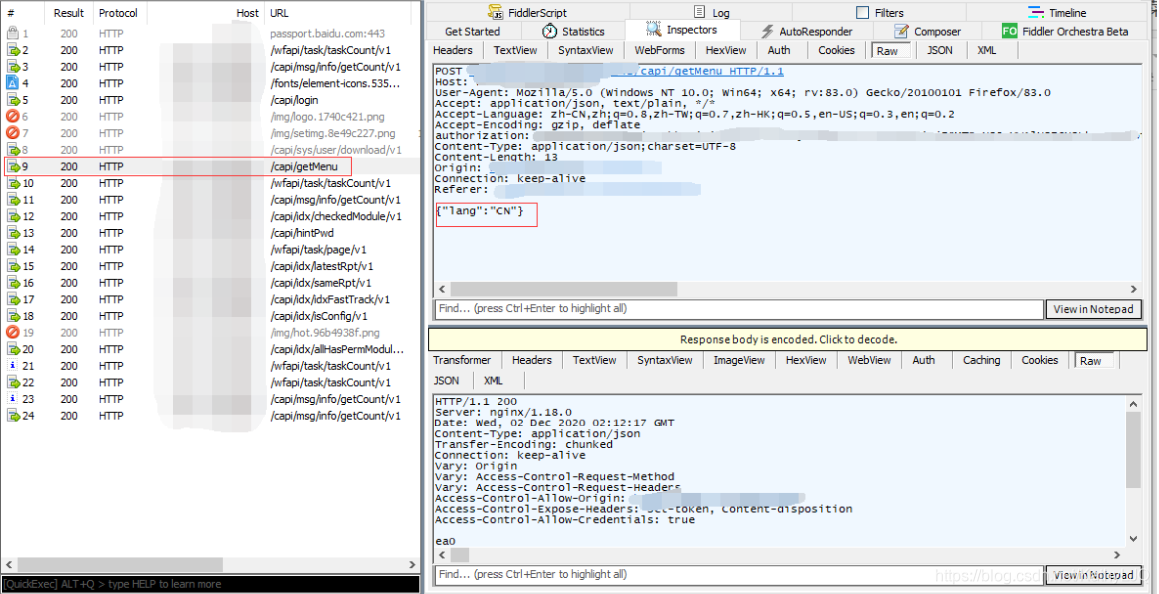Open the response Caching tab

(x=982, y=361)
